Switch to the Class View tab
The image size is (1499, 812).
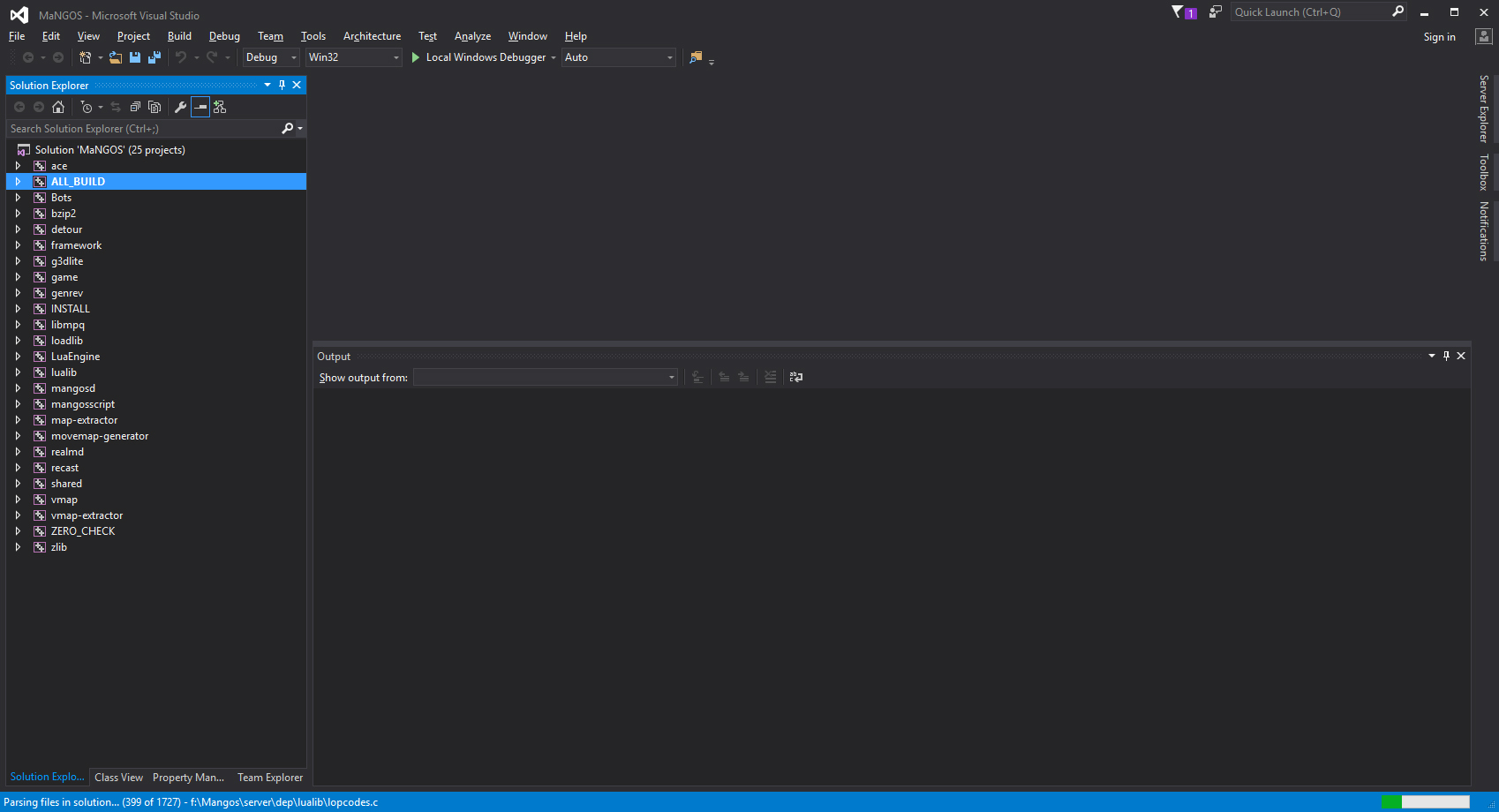(118, 778)
